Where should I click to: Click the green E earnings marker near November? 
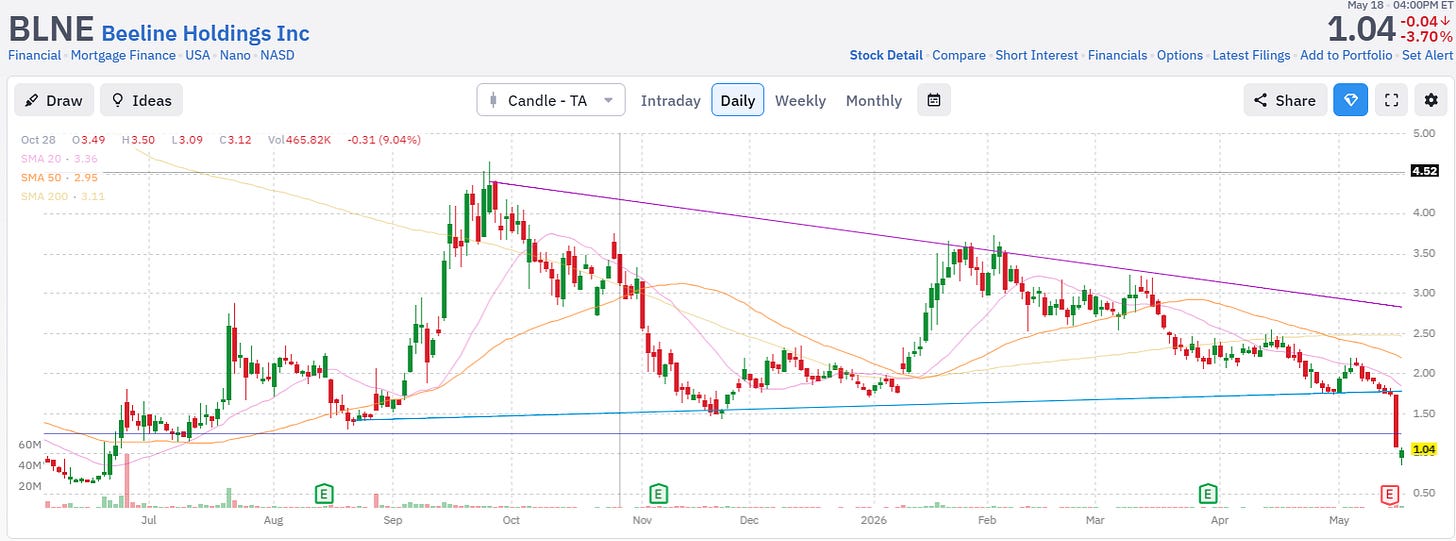658,493
